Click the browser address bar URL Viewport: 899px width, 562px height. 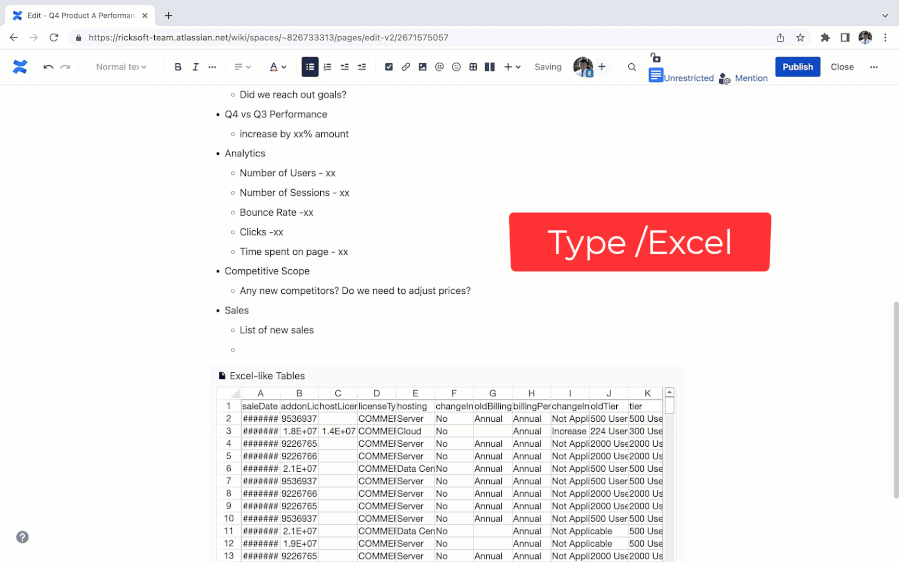[x=268, y=37]
